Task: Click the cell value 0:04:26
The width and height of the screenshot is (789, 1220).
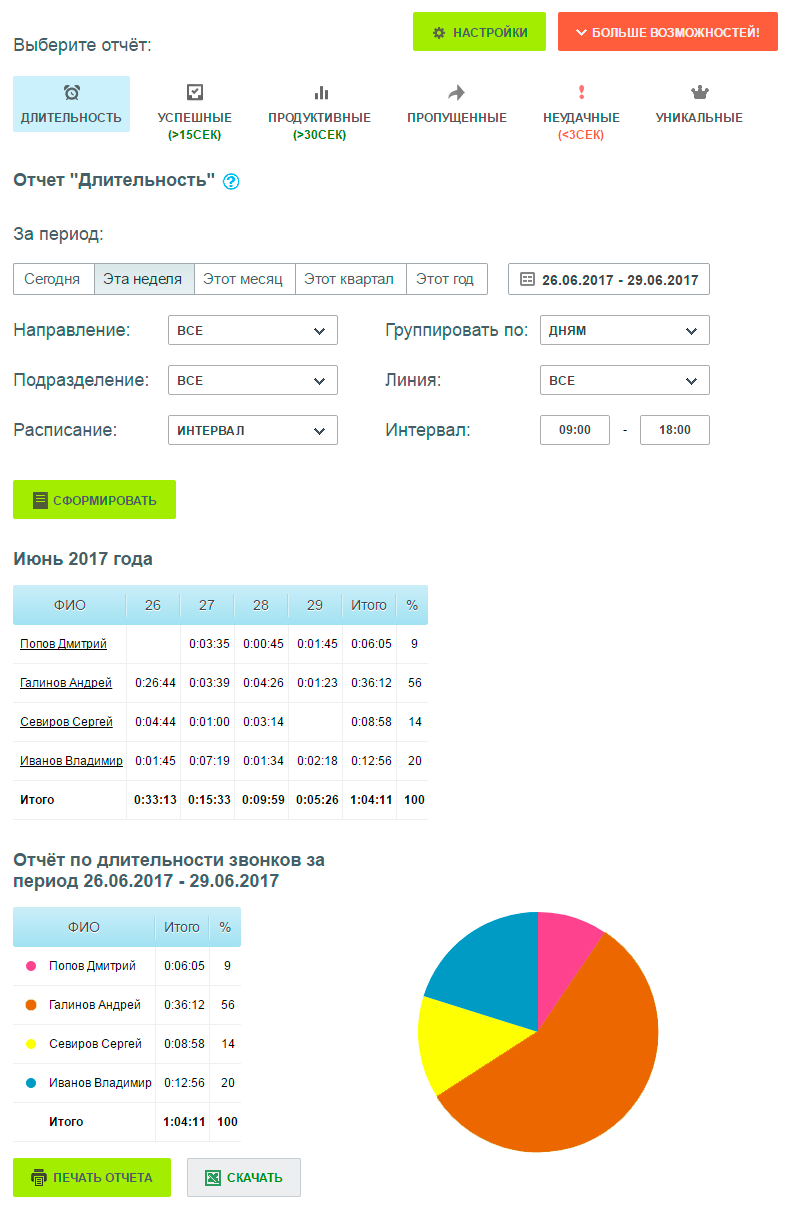Action: (x=263, y=683)
